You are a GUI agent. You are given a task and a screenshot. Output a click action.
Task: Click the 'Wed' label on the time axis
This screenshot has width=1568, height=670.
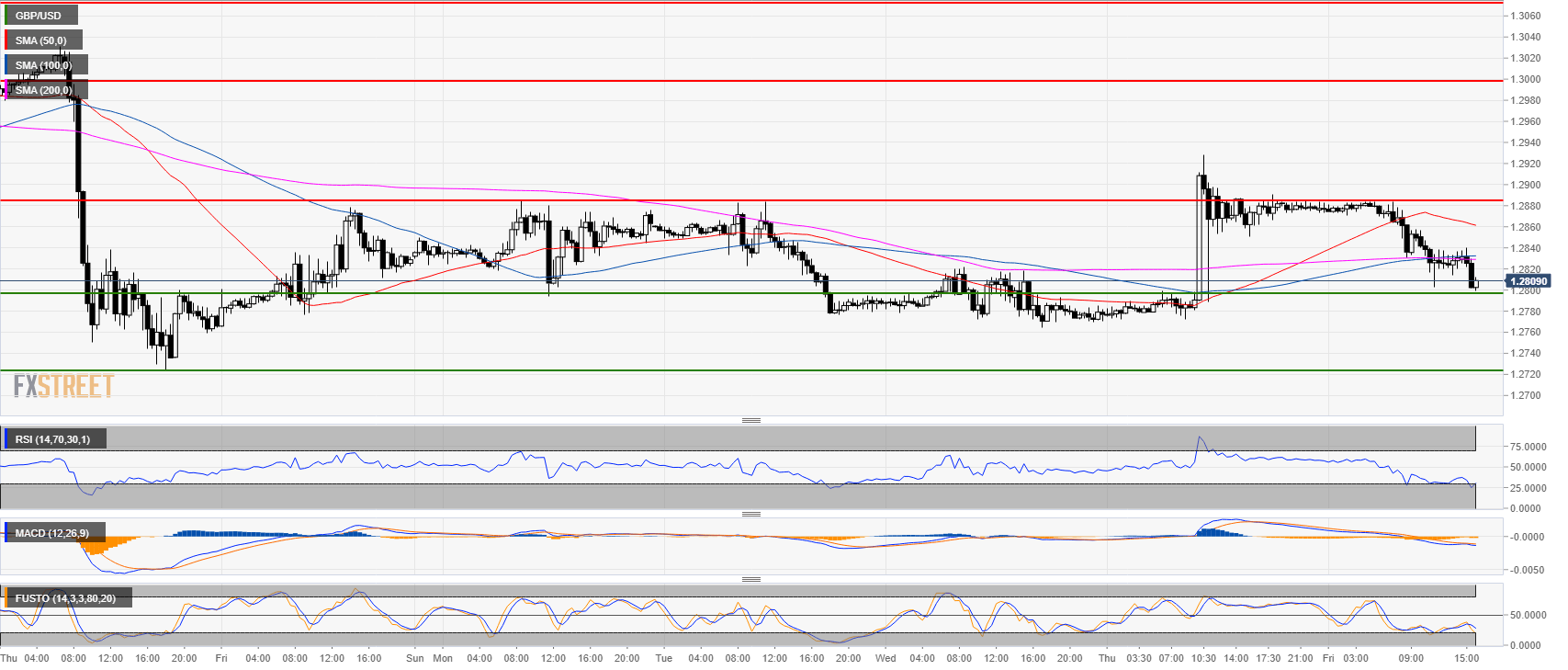tap(886, 658)
